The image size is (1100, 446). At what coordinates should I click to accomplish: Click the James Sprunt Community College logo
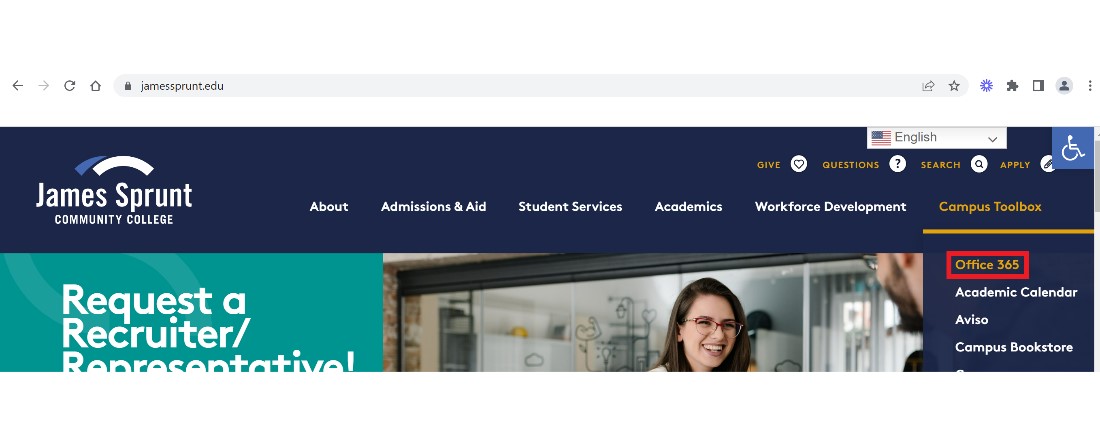tap(114, 190)
